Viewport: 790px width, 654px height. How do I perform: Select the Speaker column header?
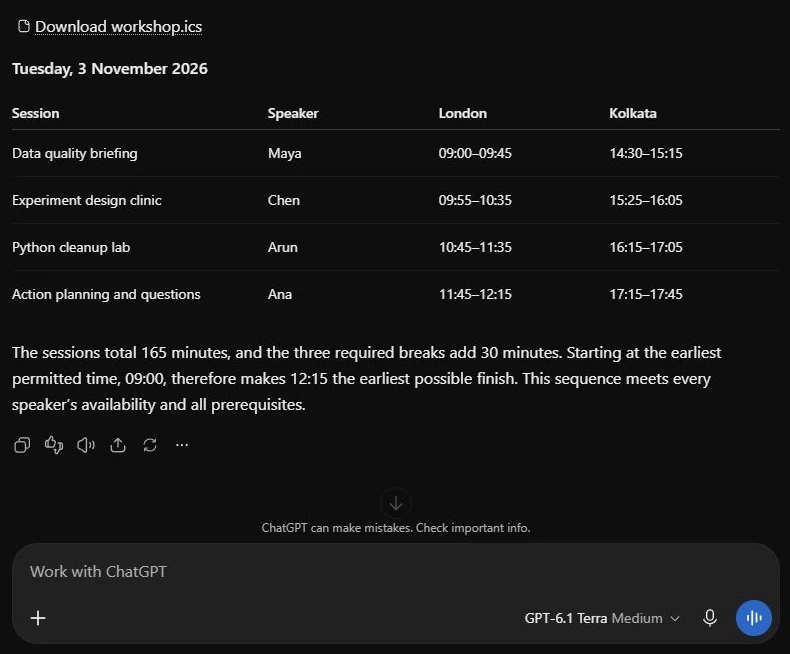click(293, 113)
